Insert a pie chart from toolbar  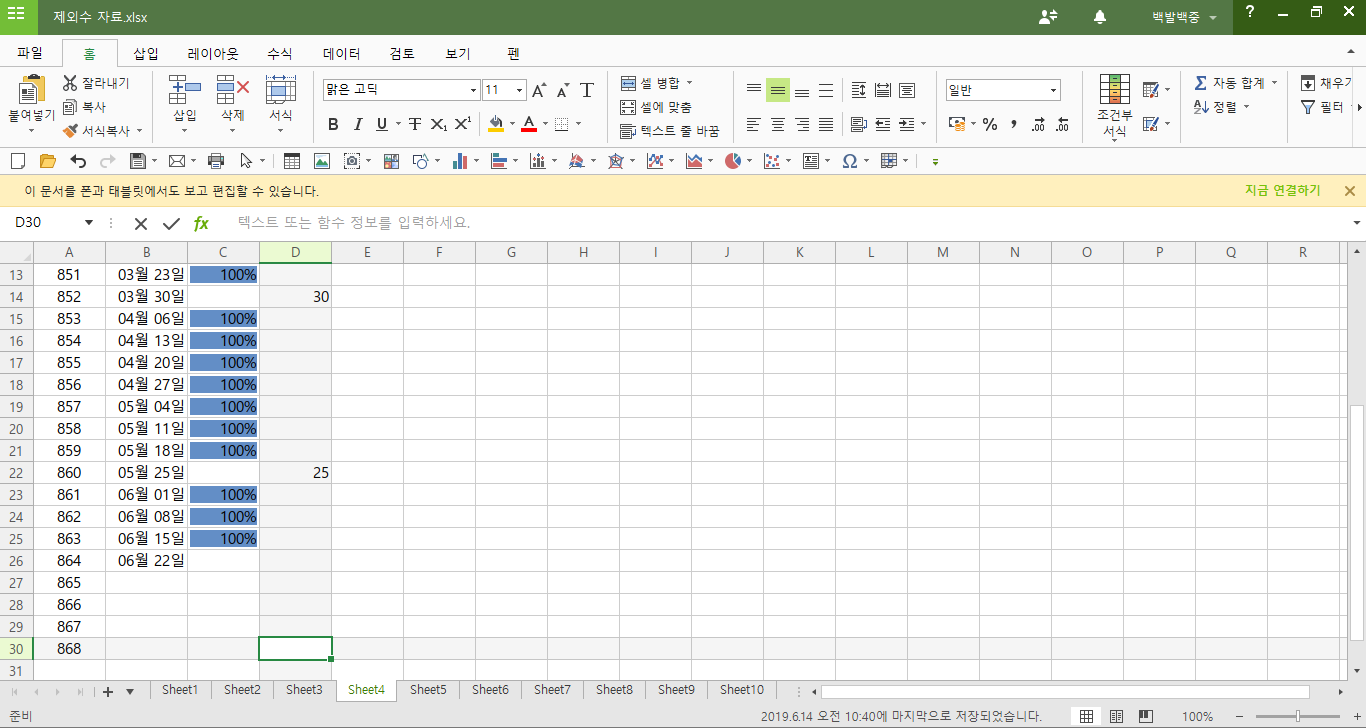tap(733, 161)
